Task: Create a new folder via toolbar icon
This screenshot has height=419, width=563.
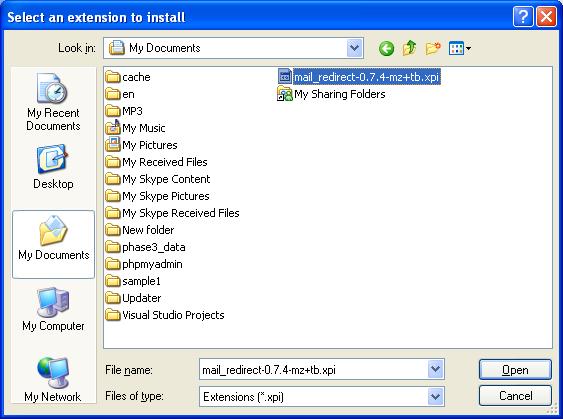Action: pyautogui.click(x=433, y=48)
